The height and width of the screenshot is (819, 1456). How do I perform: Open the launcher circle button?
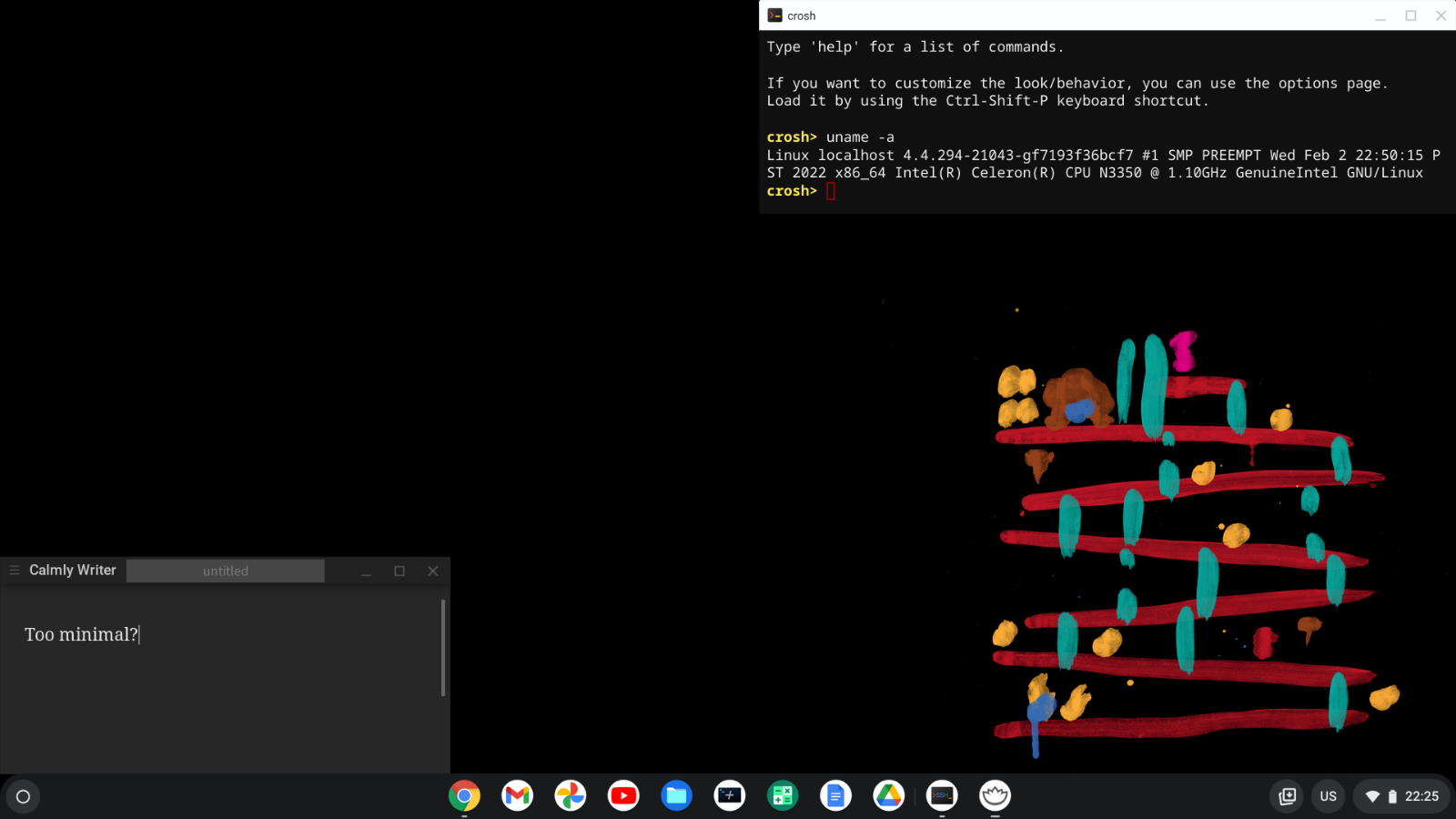24,796
